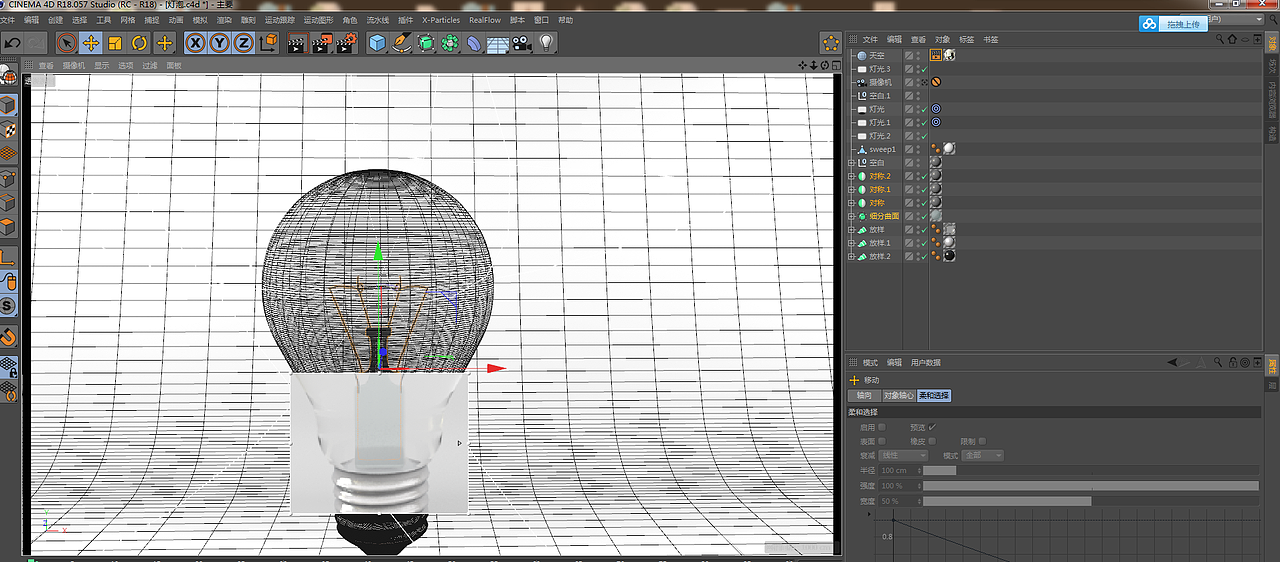The width and height of the screenshot is (1280, 562).
Task: Add a Cube primitive object
Action: pos(377,43)
